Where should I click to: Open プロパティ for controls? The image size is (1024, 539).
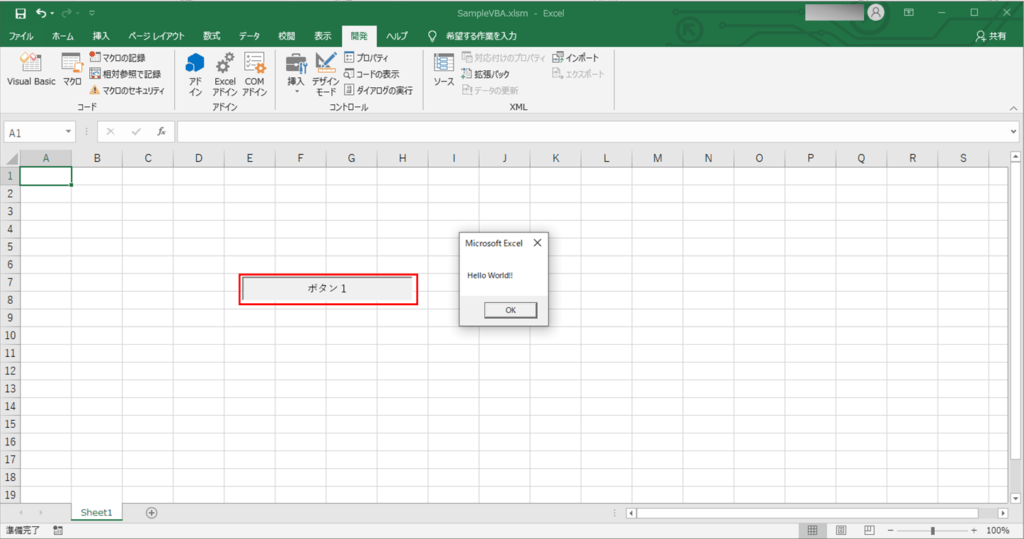tap(366, 57)
